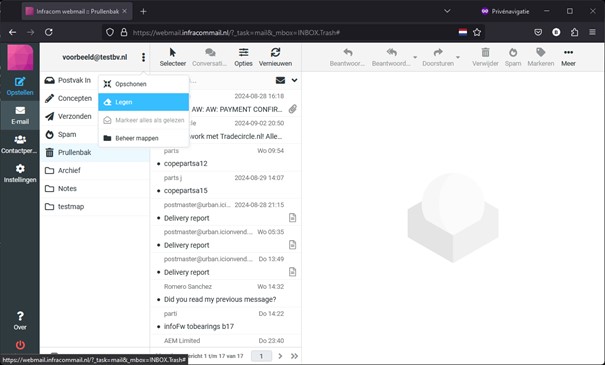Open the testmap folder
The image size is (605, 365).
tap(95, 206)
